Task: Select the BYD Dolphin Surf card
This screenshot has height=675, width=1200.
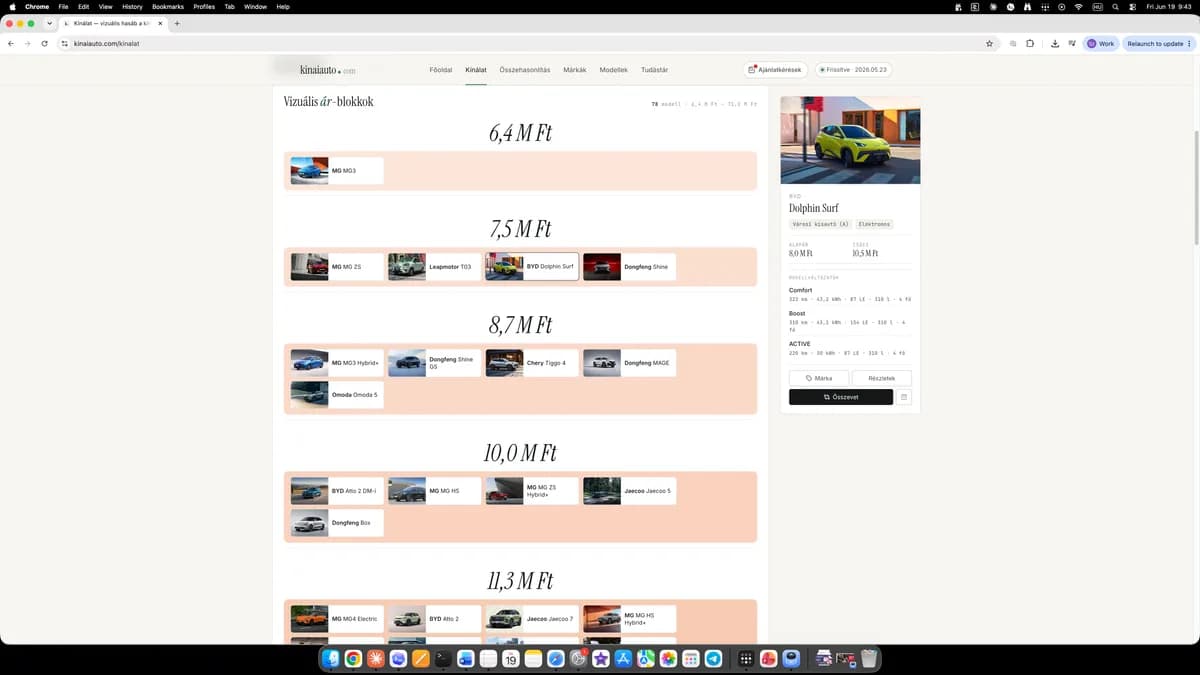Action: coord(531,267)
